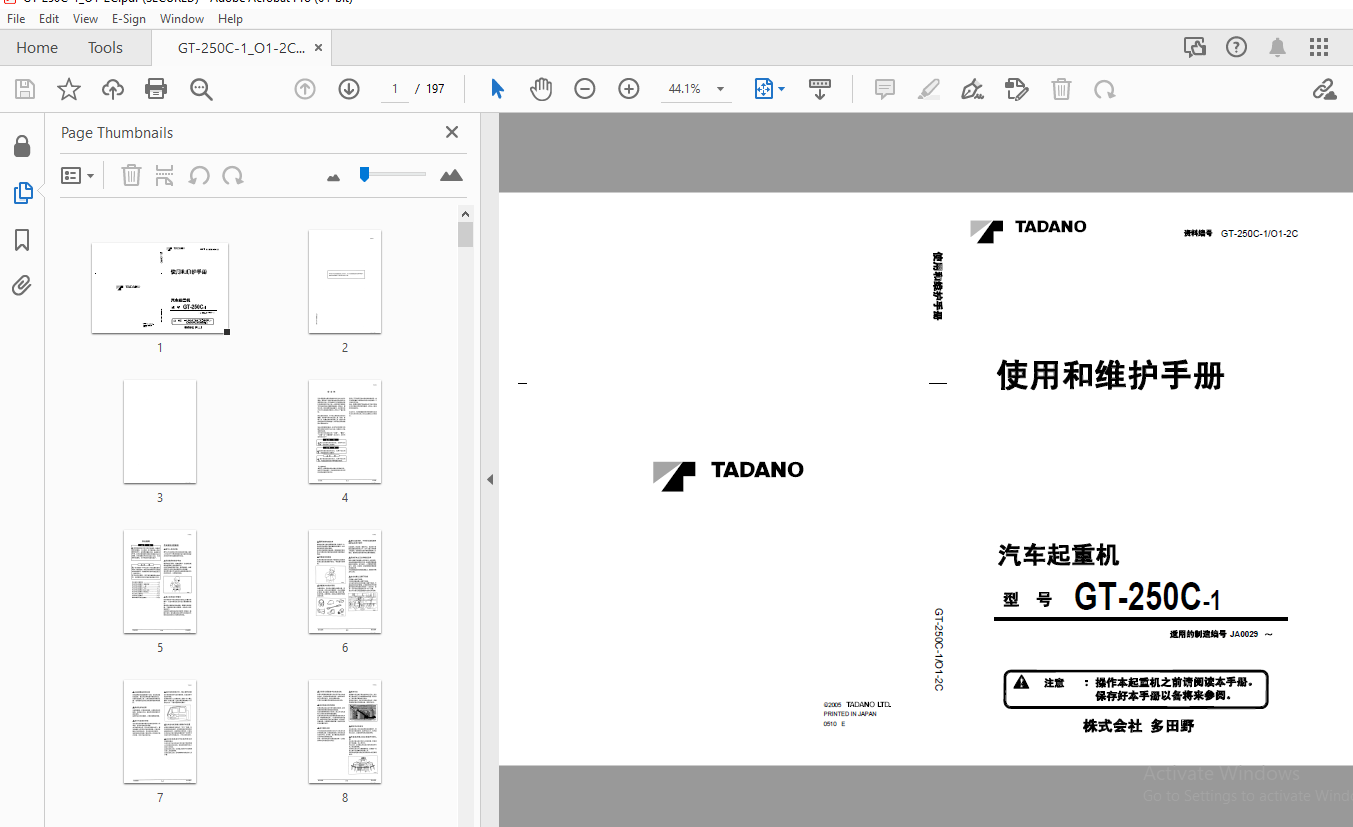The width and height of the screenshot is (1353, 827).
Task: Click the Rotate view icon in toolbar
Action: (x=1105, y=89)
